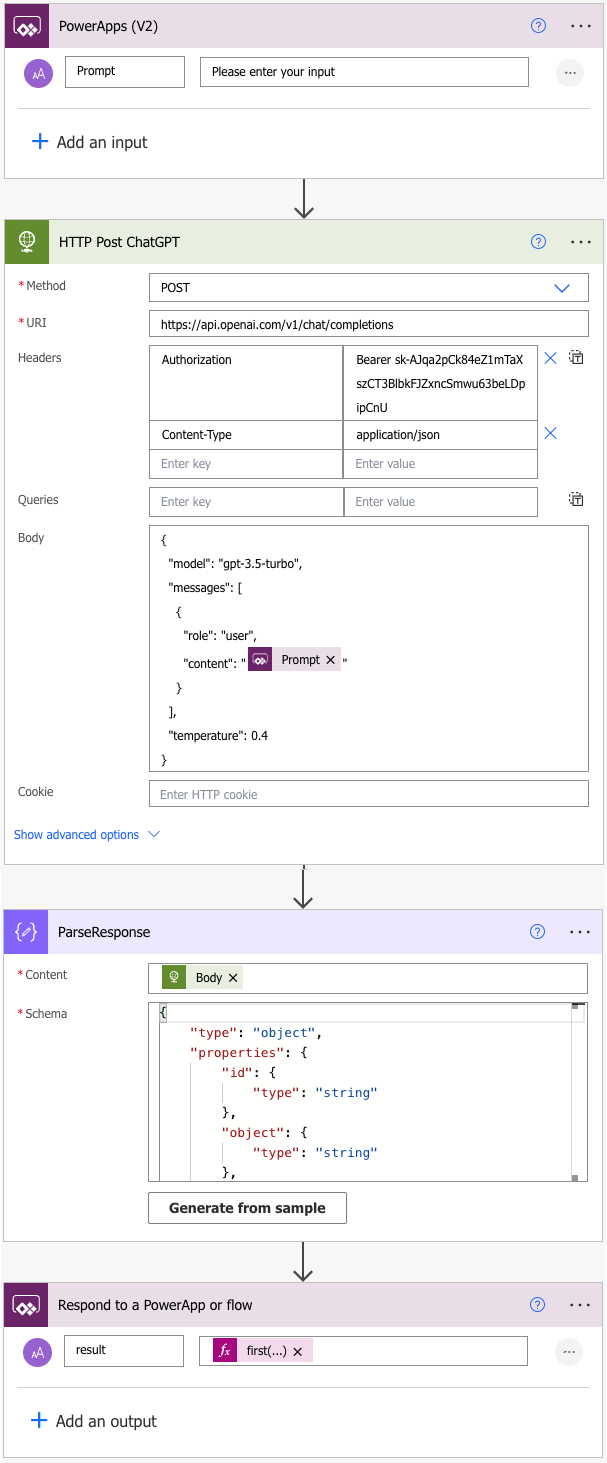This screenshot has height=1463, width=607.
Task: Click the Cookie input field
Action: (369, 794)
